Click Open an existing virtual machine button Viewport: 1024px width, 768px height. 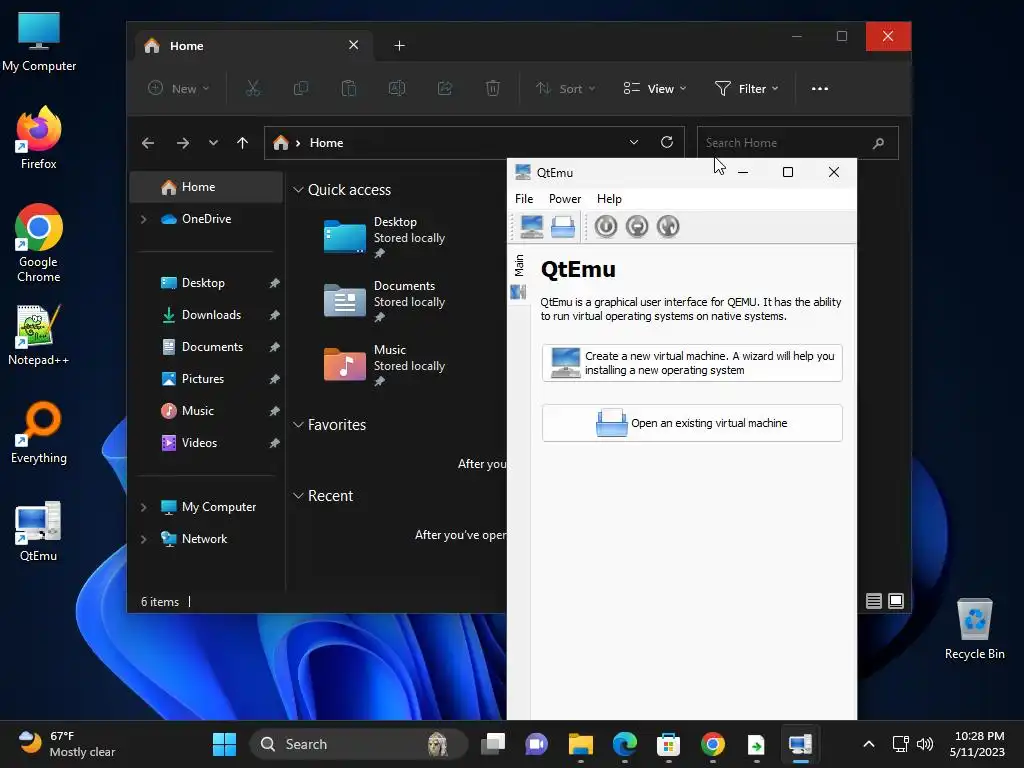coord(692,423)
